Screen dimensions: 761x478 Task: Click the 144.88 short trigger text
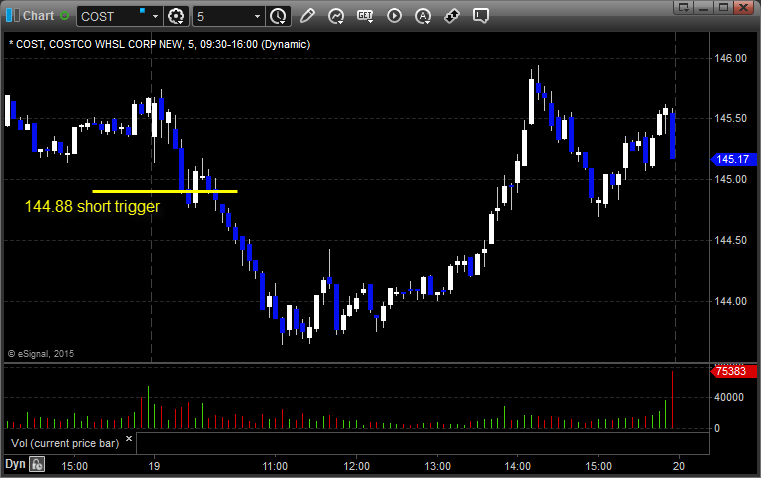92,206
